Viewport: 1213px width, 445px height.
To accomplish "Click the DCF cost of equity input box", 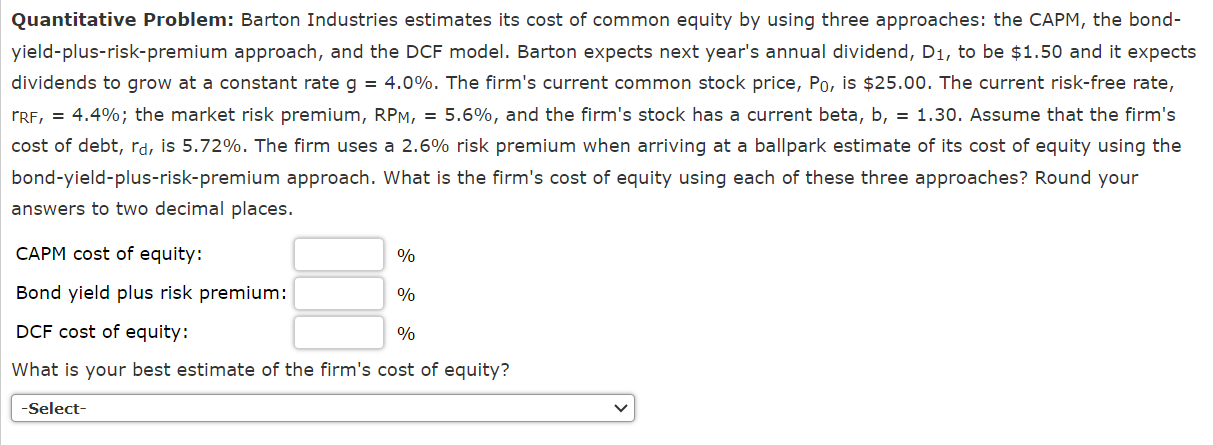I will pyautogui.click(x=338, y=332).
